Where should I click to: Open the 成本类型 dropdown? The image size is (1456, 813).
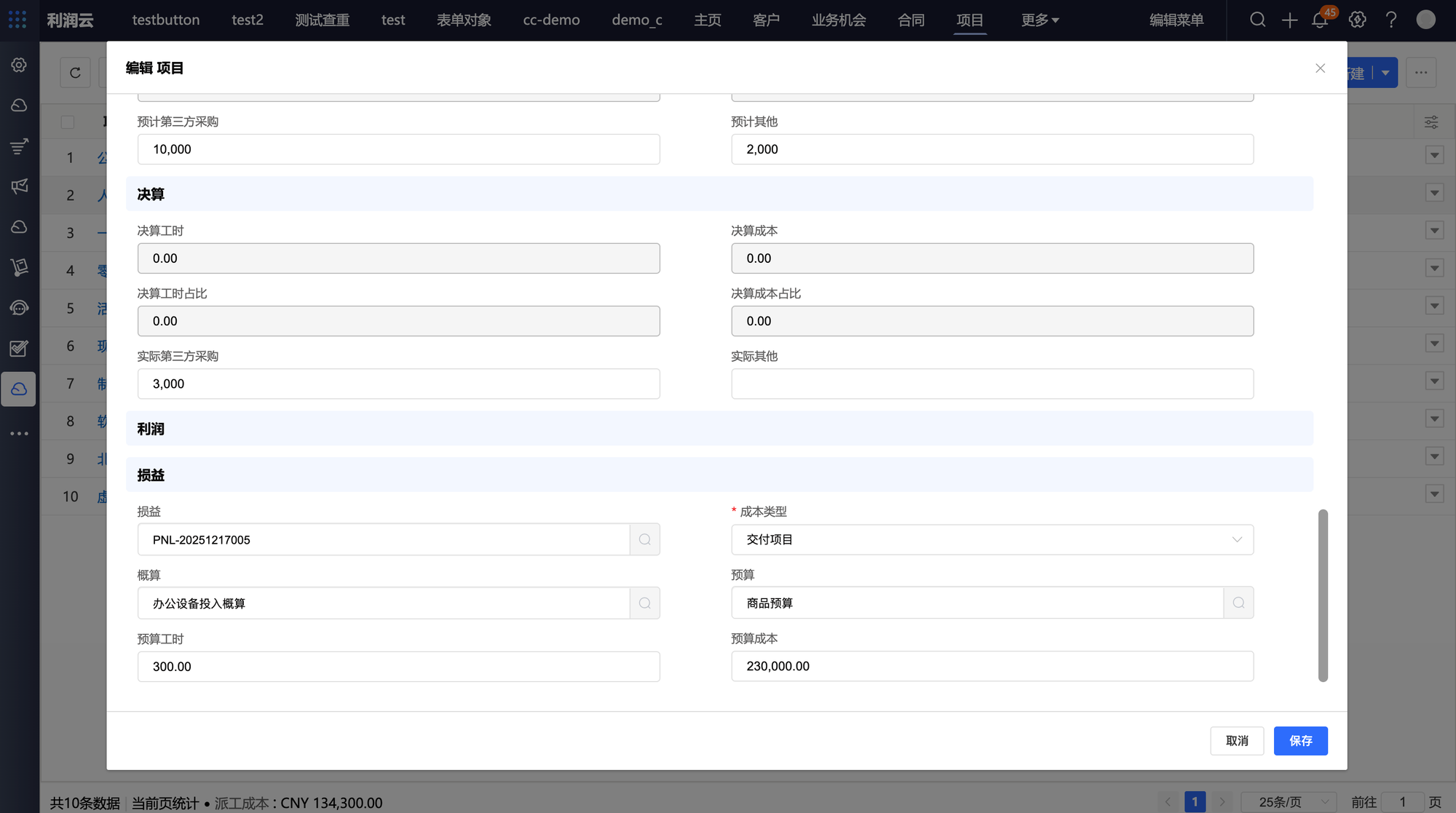coord(992,539)
